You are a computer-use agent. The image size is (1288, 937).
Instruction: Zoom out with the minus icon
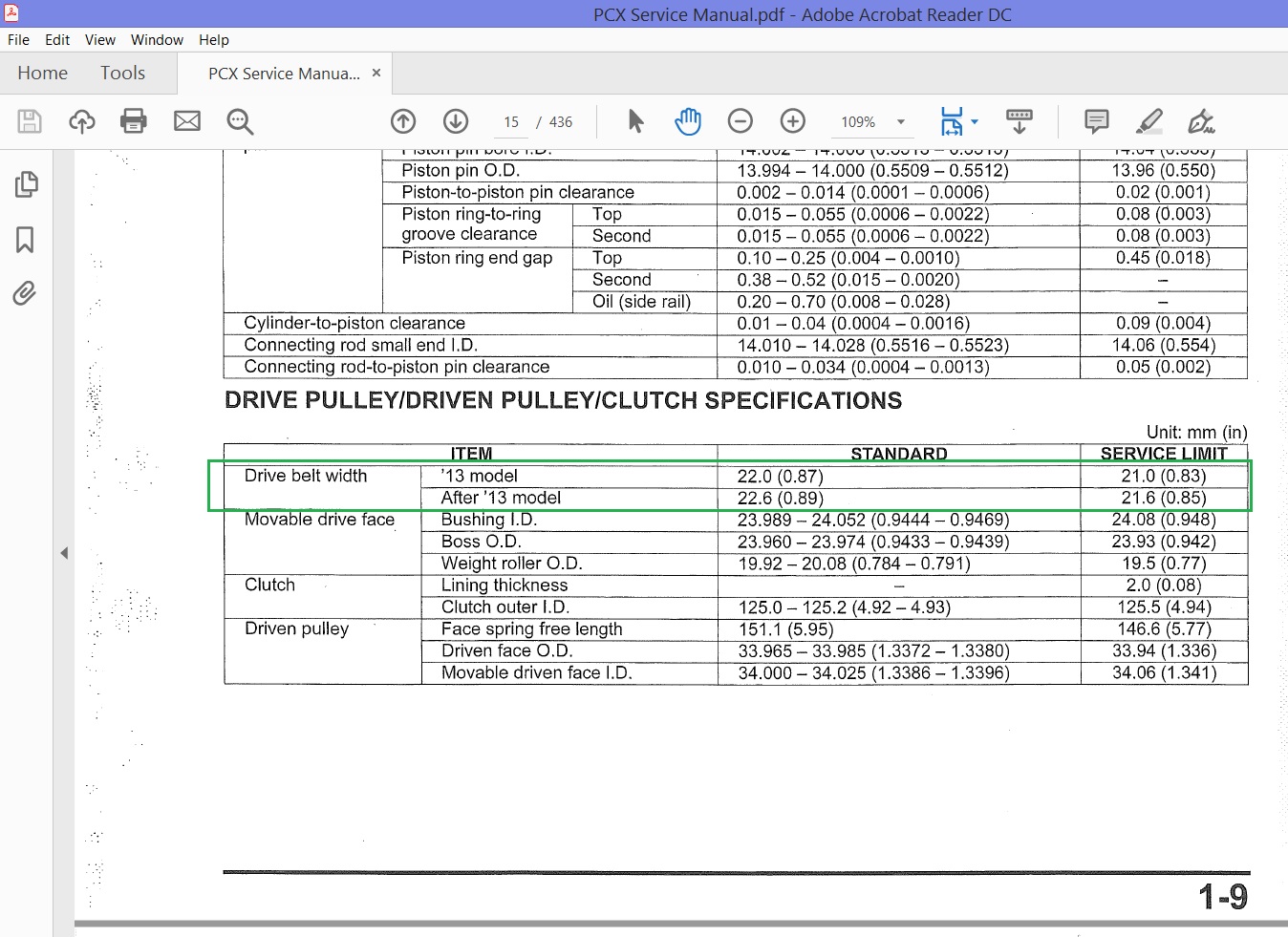click(741, 121)
